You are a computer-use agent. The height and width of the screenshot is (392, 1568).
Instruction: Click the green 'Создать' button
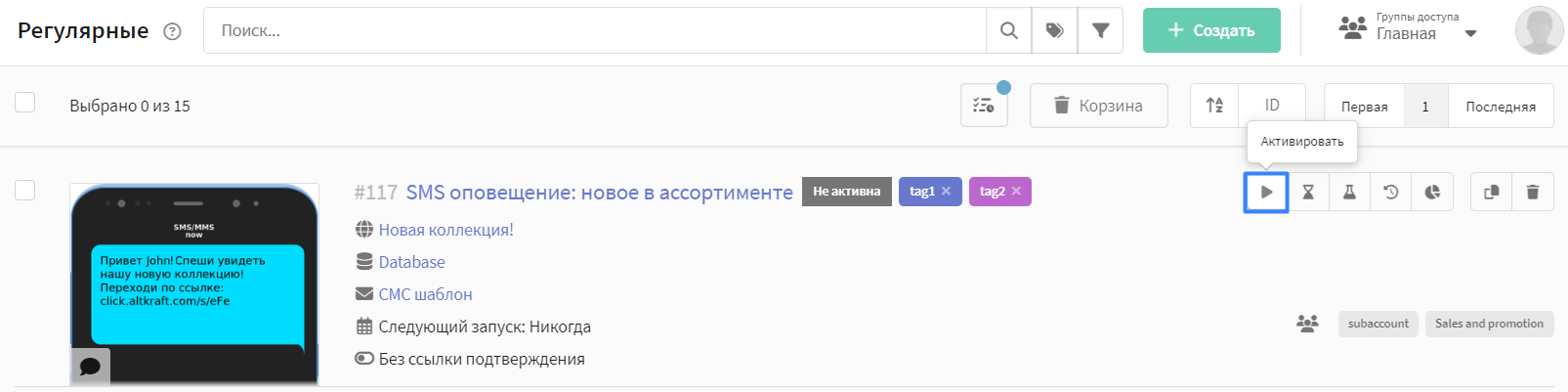point(1211,30)
